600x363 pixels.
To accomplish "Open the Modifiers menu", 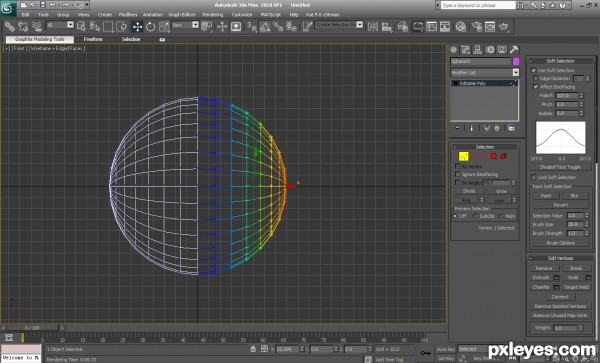I will click(128, 15).
